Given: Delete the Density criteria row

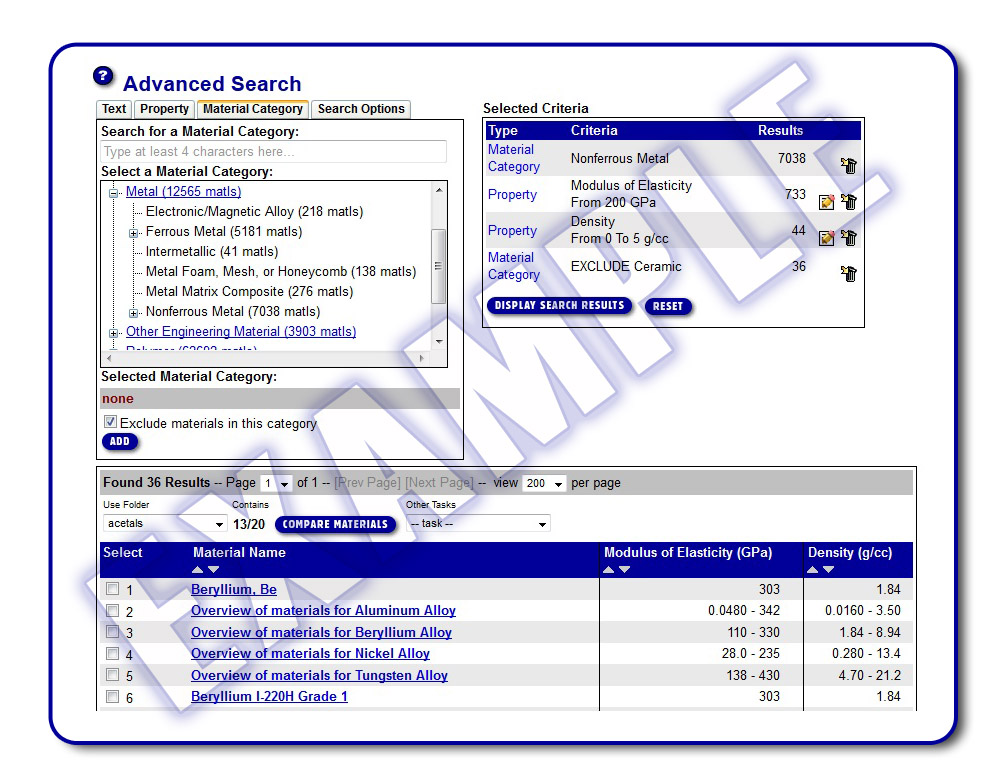Looking at the screenshot, I should tap(849, 238).
